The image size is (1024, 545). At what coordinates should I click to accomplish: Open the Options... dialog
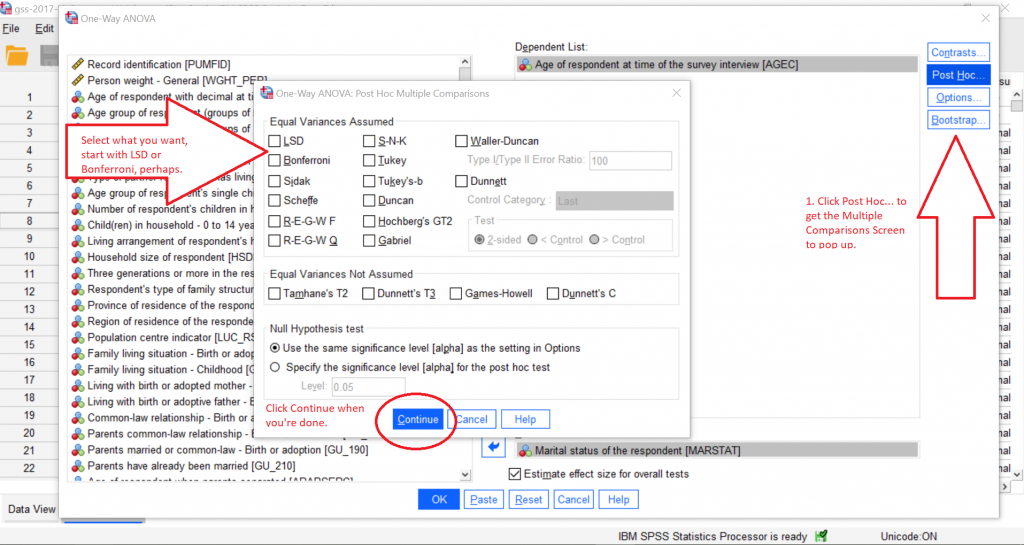point(958,97)
